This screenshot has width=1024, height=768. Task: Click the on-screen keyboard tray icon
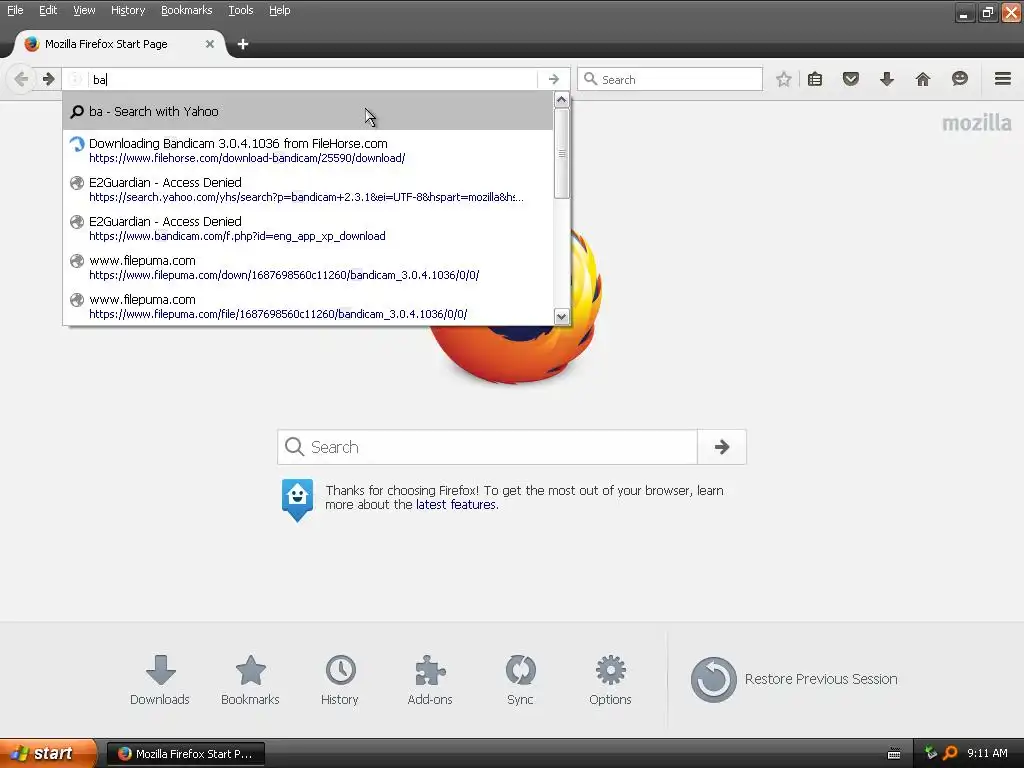pos(894,754)
